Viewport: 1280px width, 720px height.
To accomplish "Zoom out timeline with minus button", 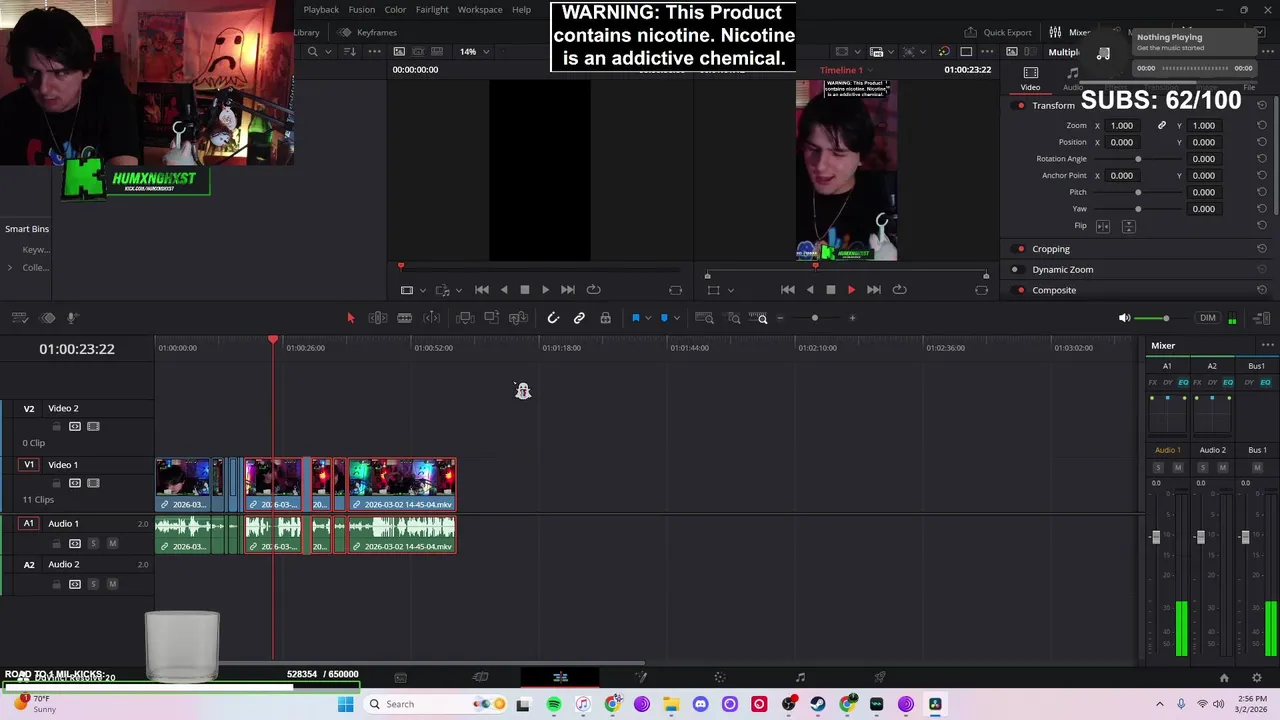I will click(780, 318).
